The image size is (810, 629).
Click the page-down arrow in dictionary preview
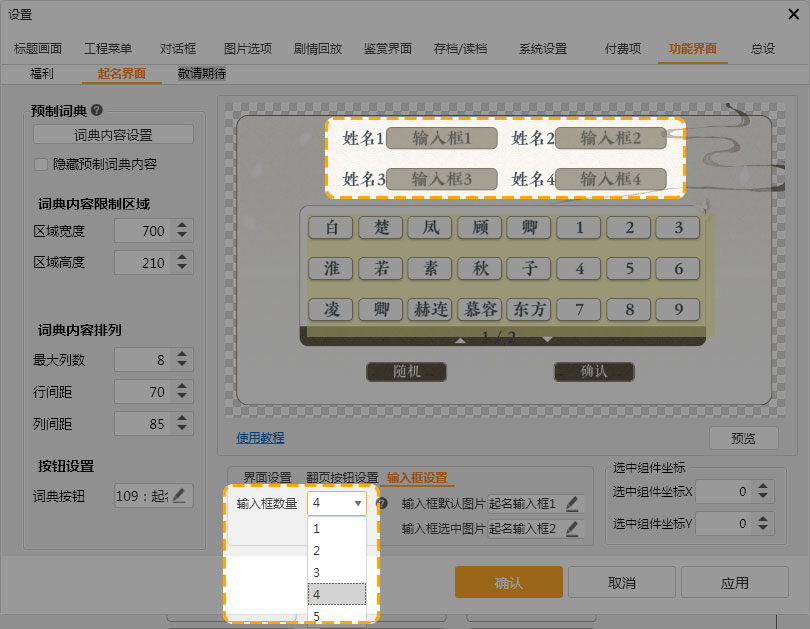pos(547,340)
